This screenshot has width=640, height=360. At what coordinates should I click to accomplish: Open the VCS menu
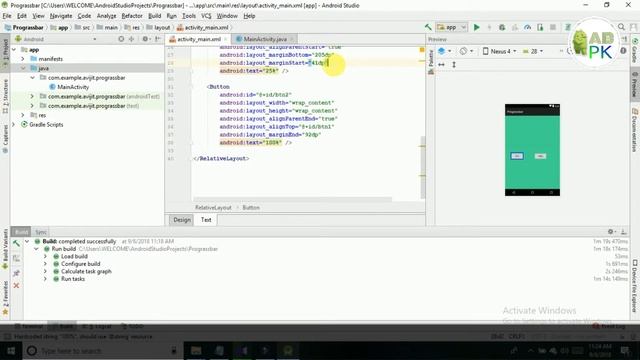(x=206, y=16)
